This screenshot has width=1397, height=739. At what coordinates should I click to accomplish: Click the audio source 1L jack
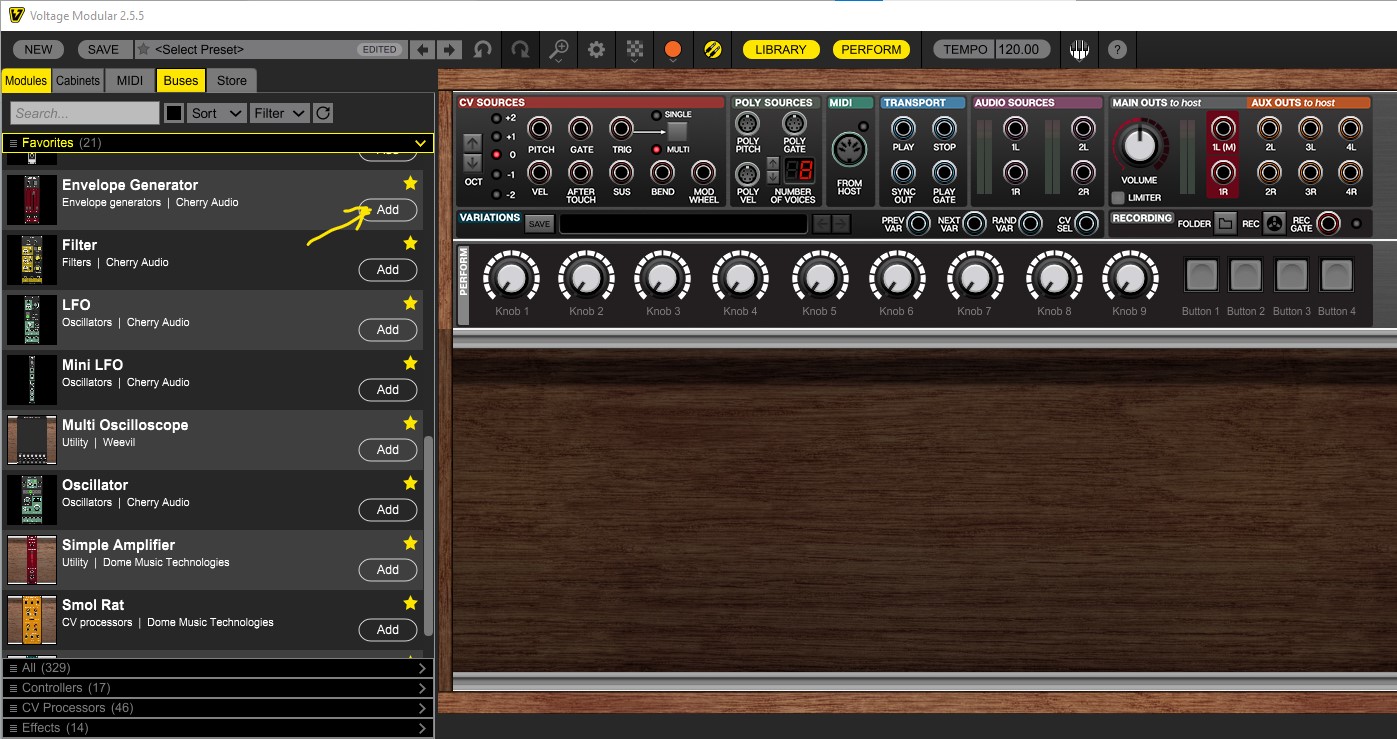(x=1015, y=128)
